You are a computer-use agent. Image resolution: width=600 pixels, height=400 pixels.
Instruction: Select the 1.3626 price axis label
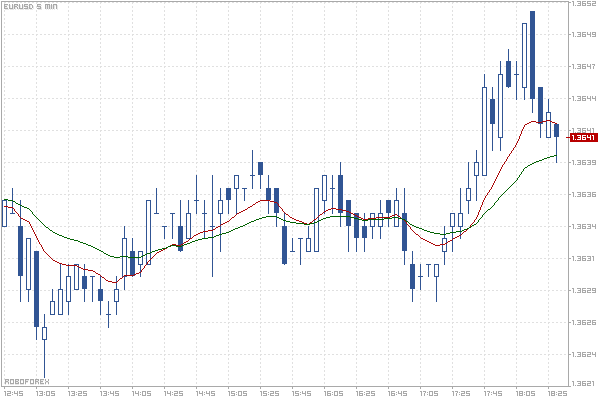coord(584,322)
